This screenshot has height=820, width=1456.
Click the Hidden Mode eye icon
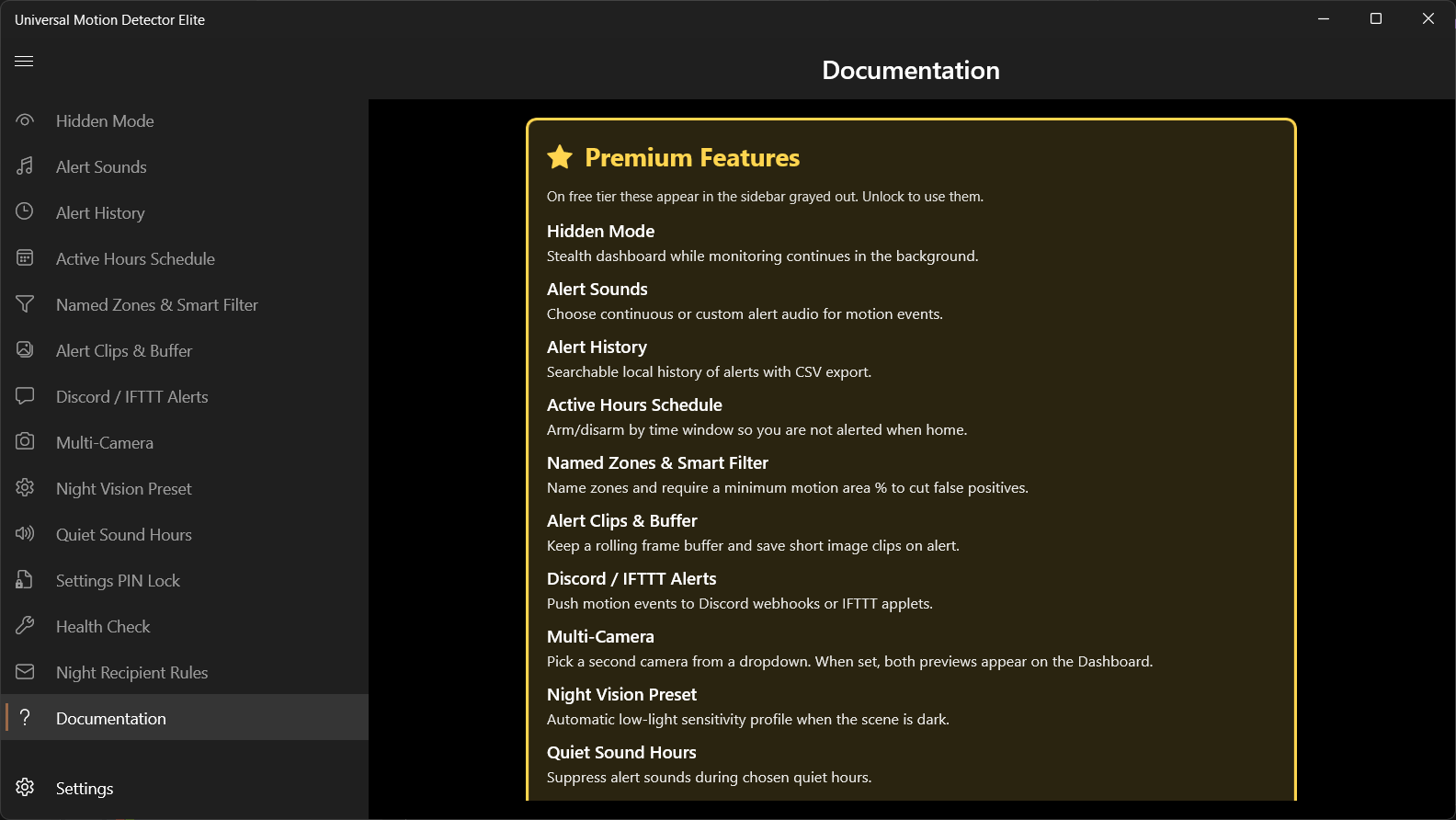[25, 120]
